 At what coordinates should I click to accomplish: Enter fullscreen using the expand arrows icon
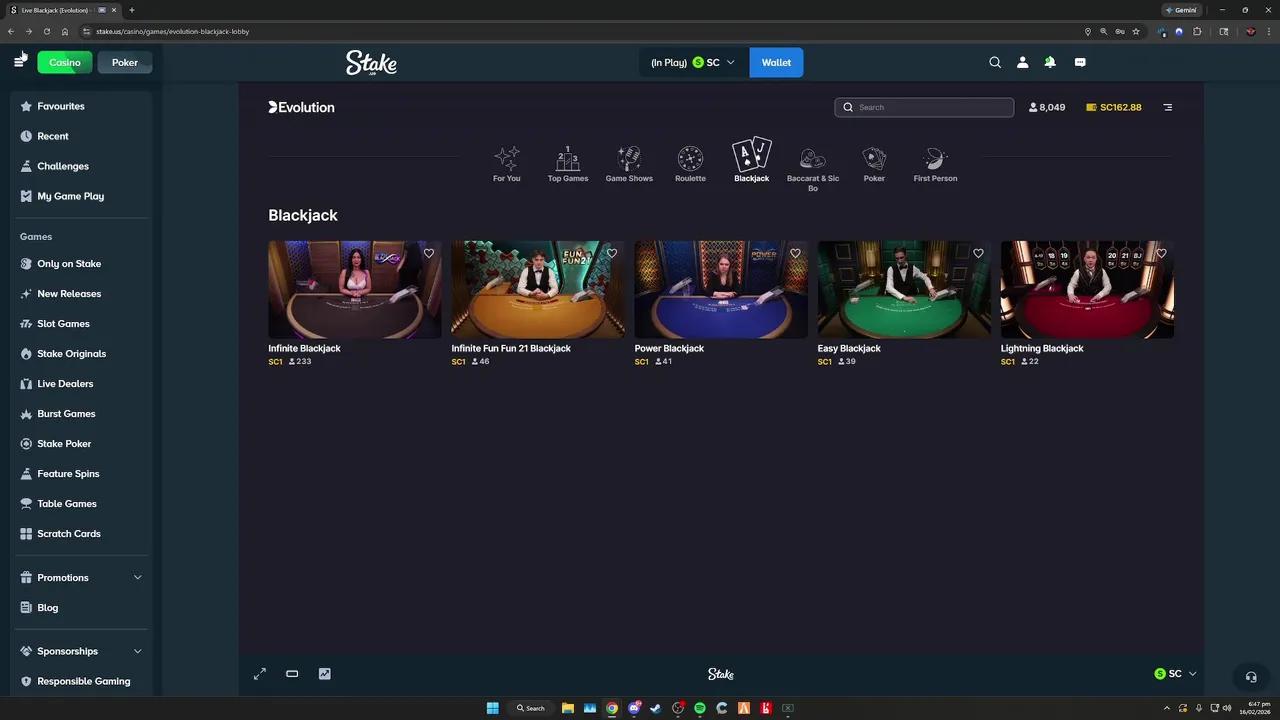coord(259,673)
